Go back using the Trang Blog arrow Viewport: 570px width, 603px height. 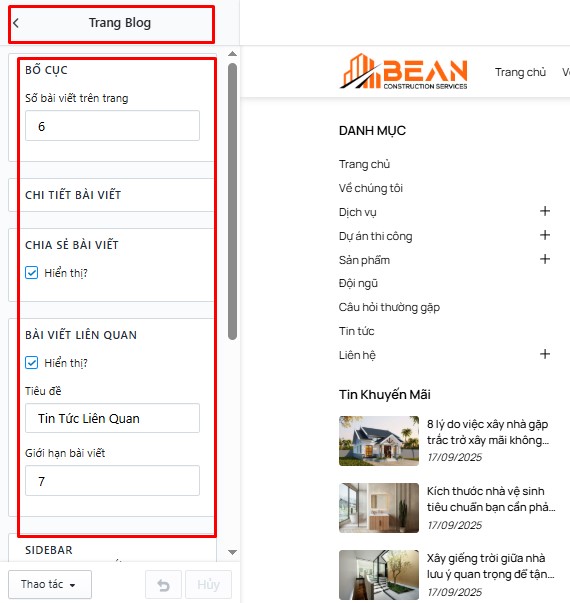pos(16,23)
